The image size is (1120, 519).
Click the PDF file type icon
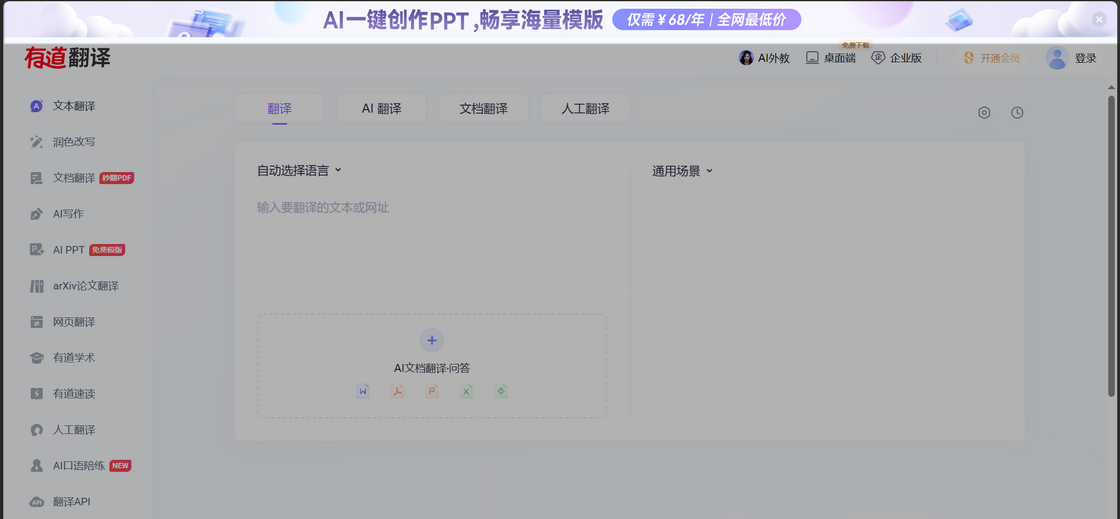click(x=397, y=391)
